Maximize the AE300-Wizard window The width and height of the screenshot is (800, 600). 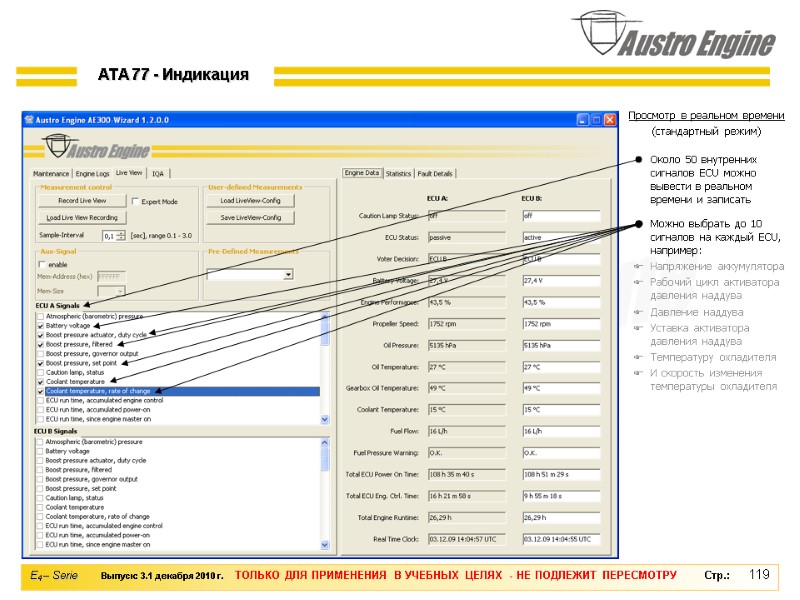pos(596,120)
